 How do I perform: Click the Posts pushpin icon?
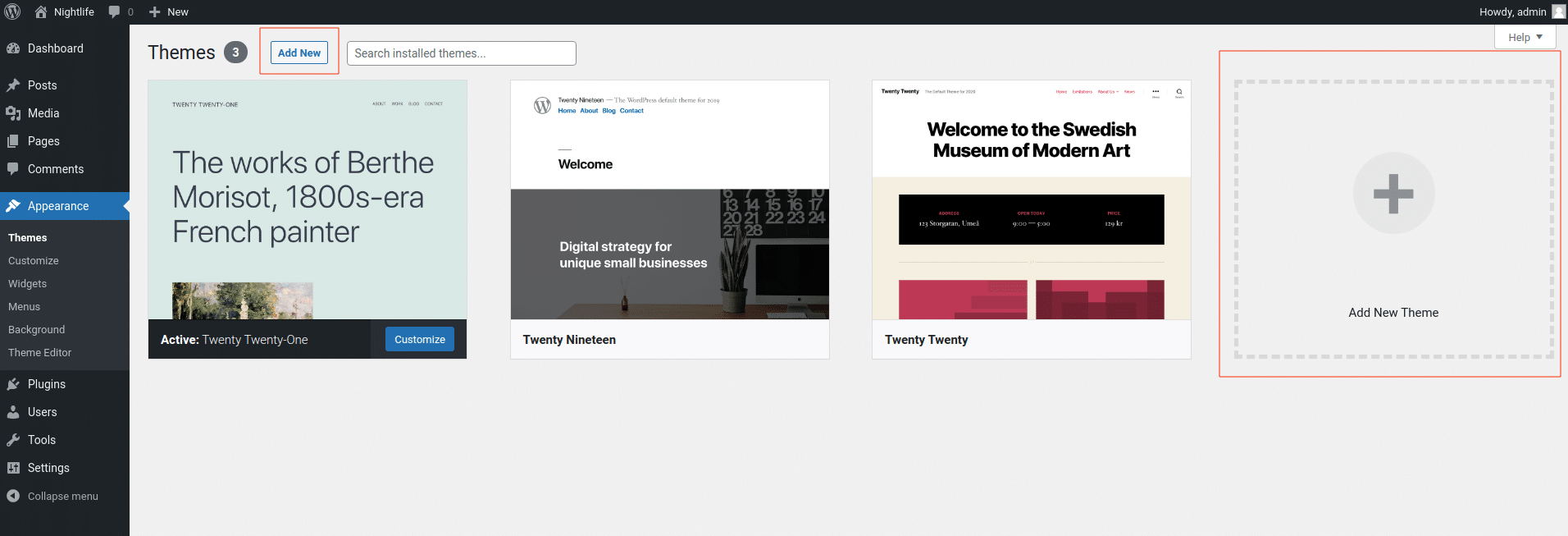[x=13, y=85]
